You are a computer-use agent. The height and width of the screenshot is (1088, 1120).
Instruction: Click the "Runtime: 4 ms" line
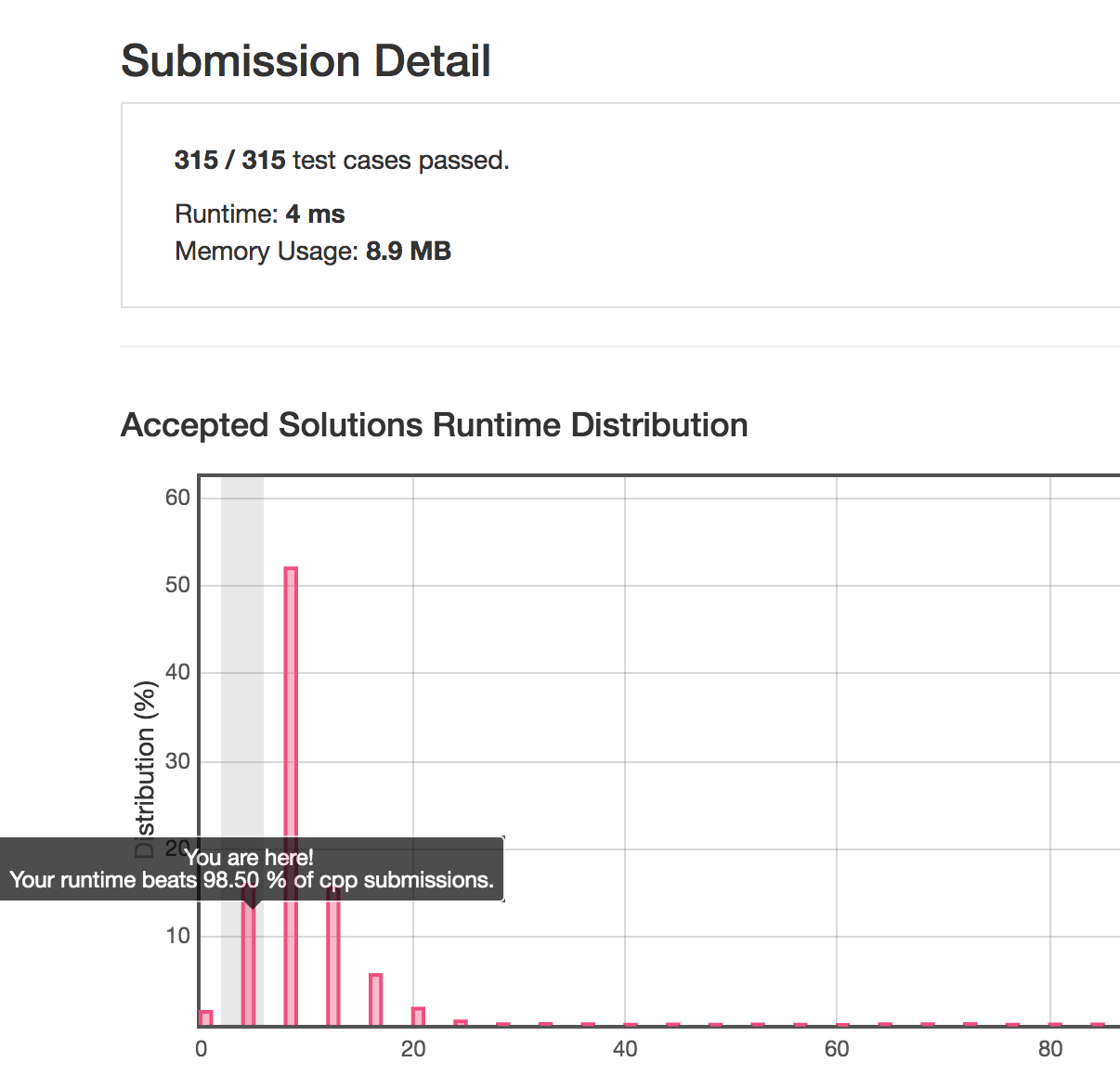(260, 214)
